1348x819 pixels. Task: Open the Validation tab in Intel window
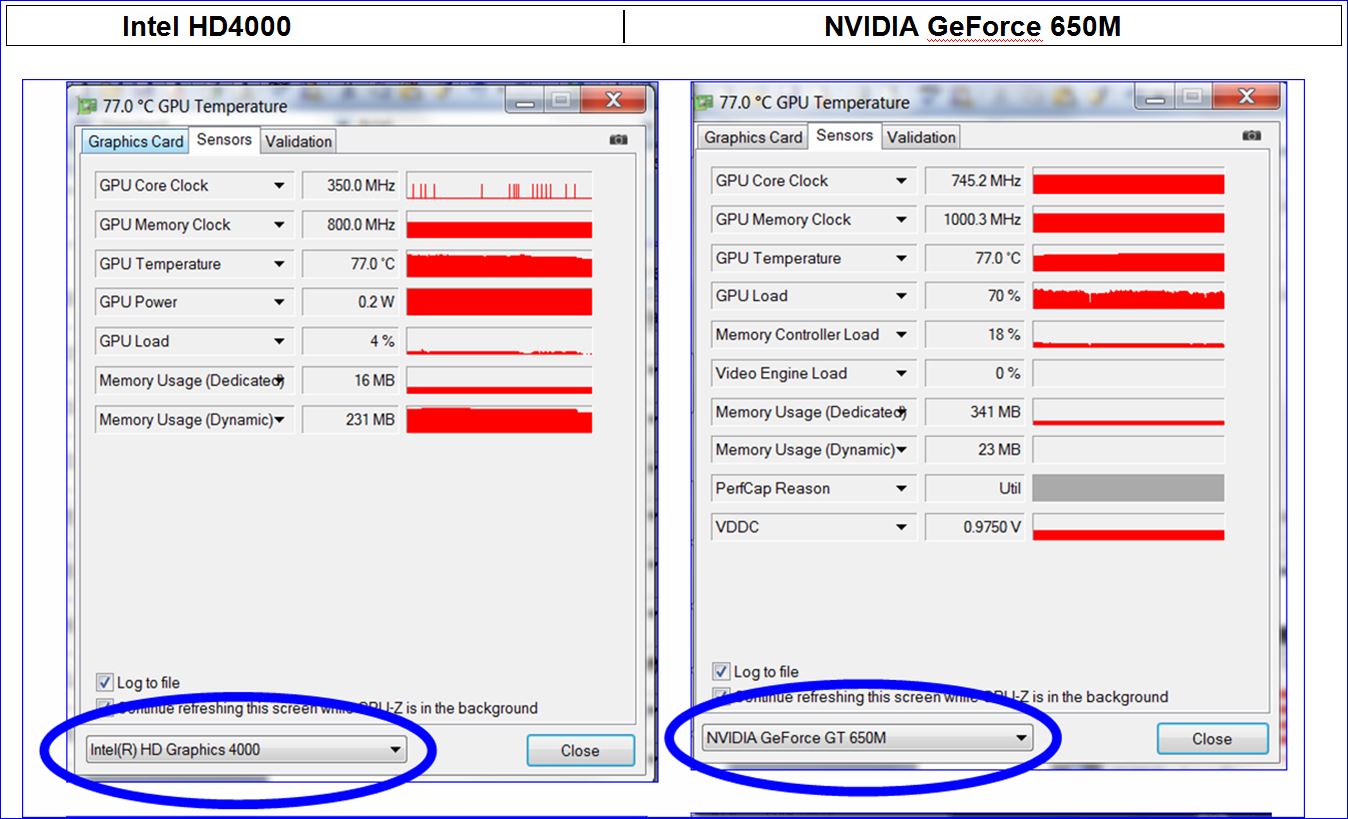click(x=298, y=141)
